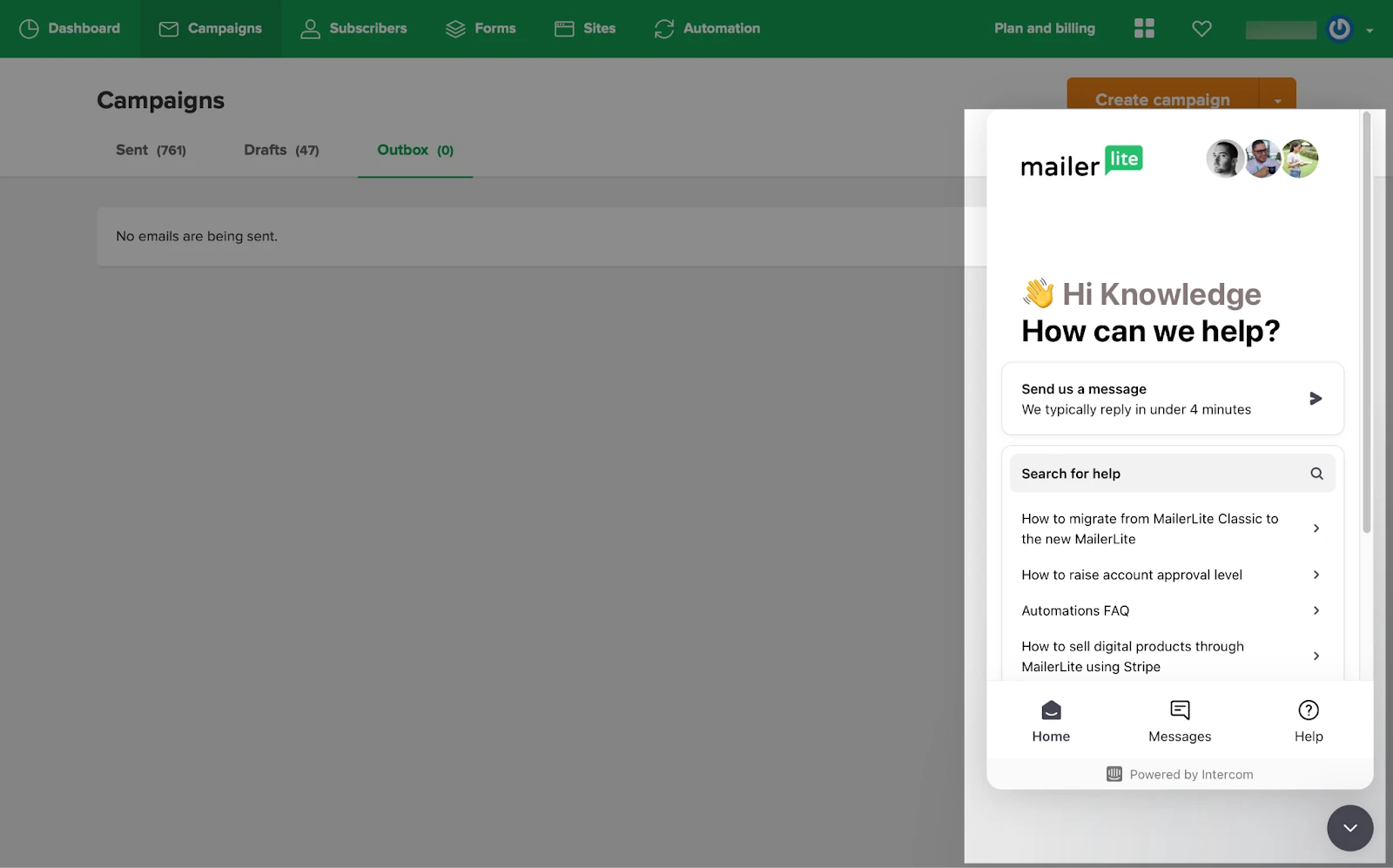Collapse the chat widget with round chevron button
The image size is (1393, 868).
point(1349,828)
